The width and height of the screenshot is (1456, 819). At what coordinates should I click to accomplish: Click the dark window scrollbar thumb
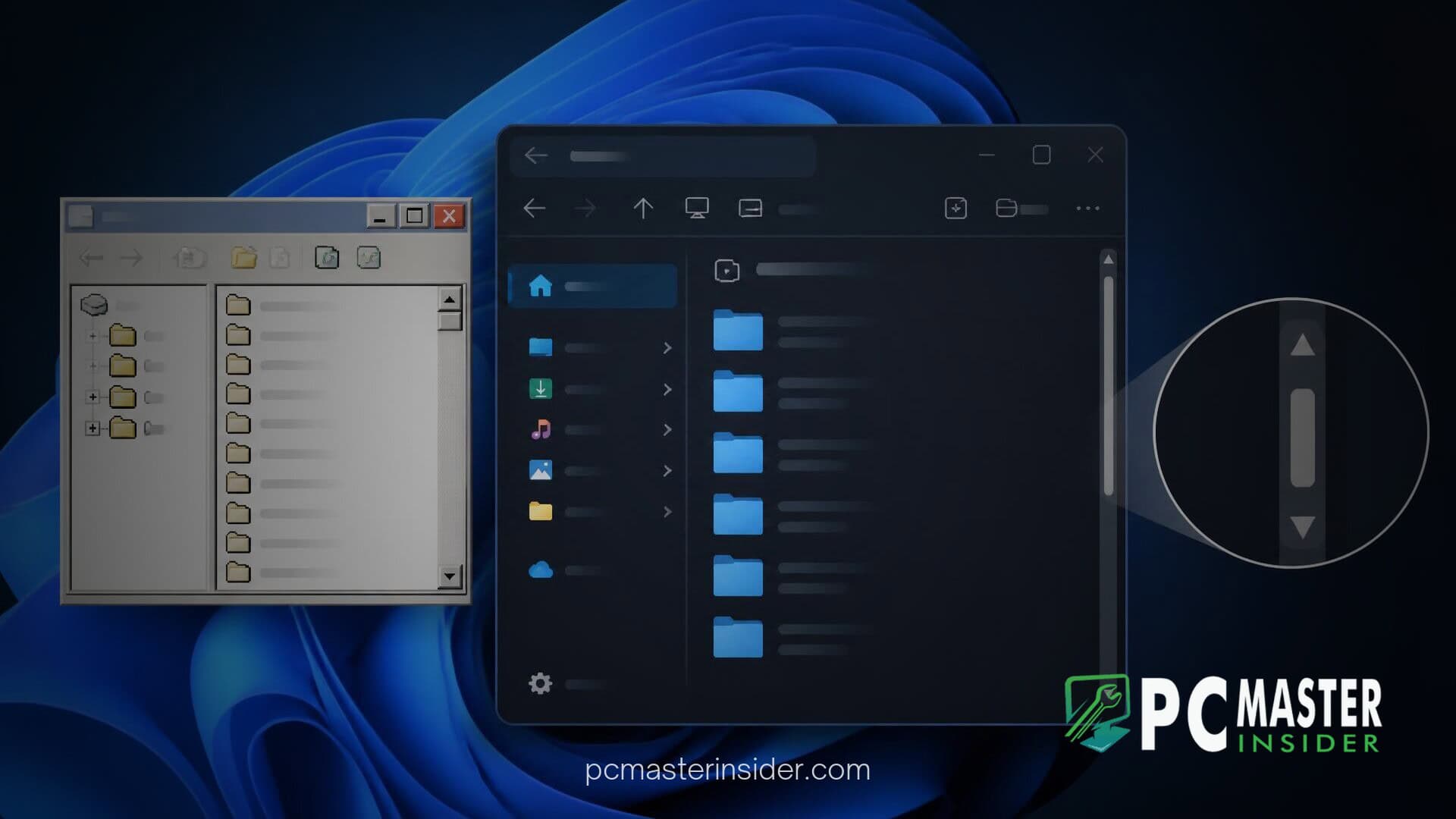[x=1109, y=387]
